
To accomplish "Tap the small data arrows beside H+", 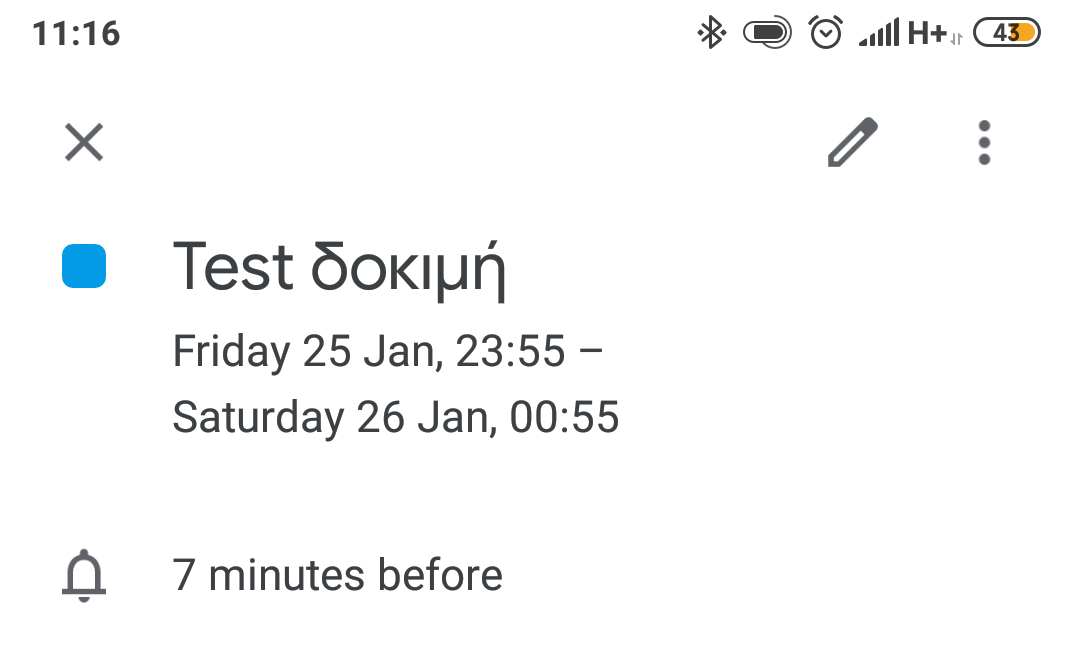I will click(956, 39).
